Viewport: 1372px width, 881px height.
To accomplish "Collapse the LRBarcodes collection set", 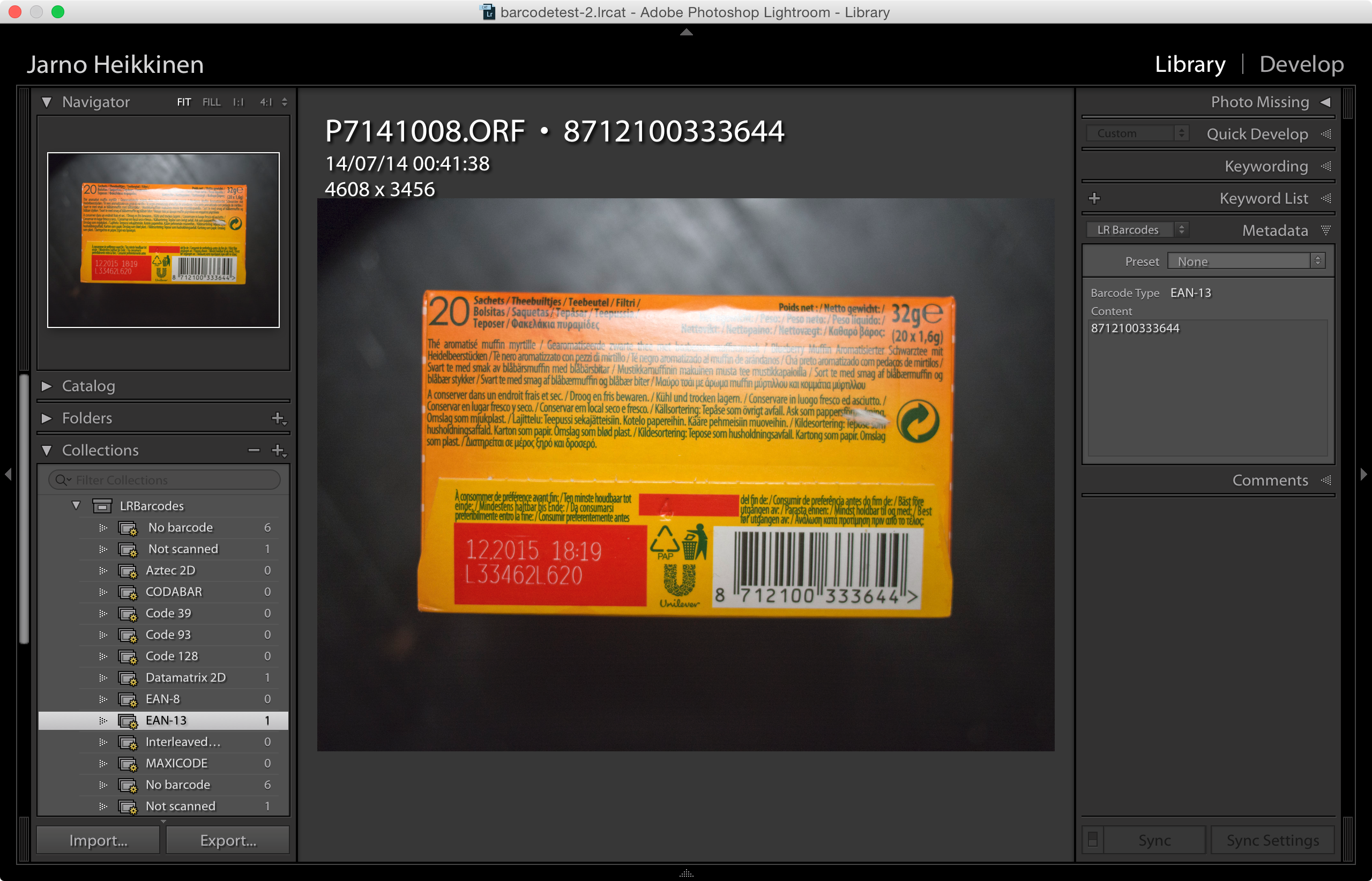I will point(76,505).
